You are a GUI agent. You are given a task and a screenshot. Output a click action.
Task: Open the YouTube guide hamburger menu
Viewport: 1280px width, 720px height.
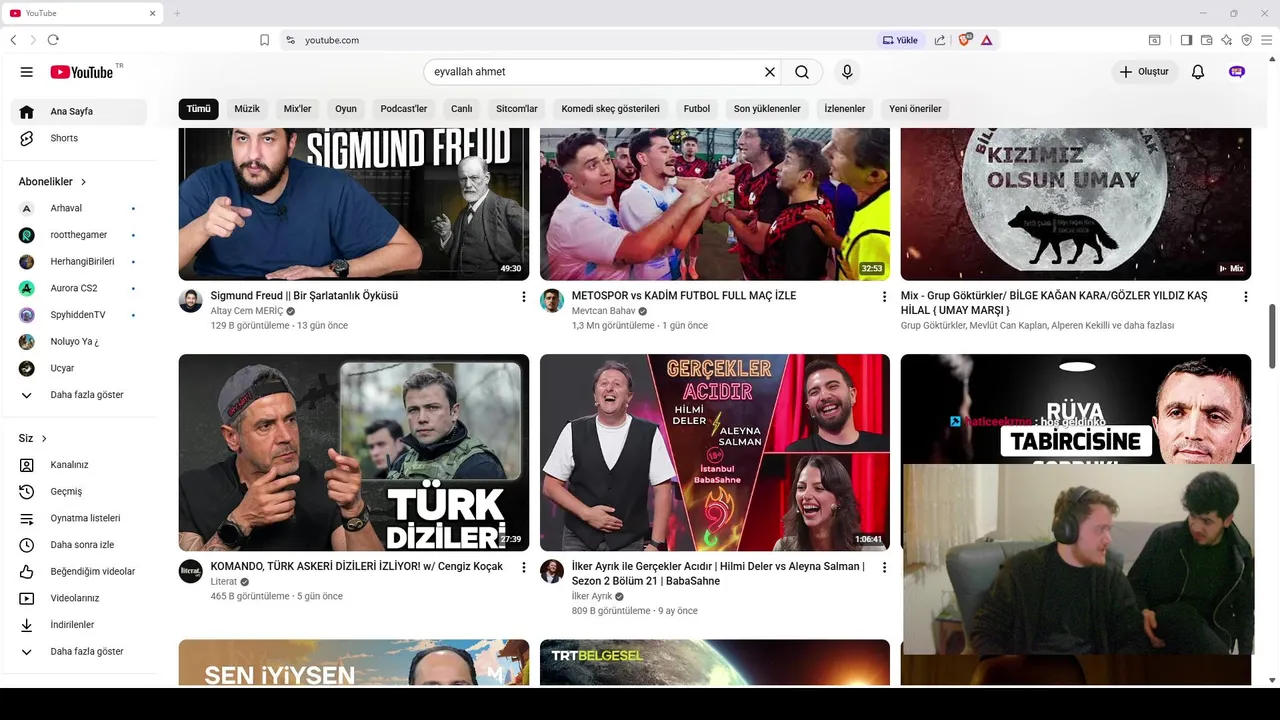(27, 72)
